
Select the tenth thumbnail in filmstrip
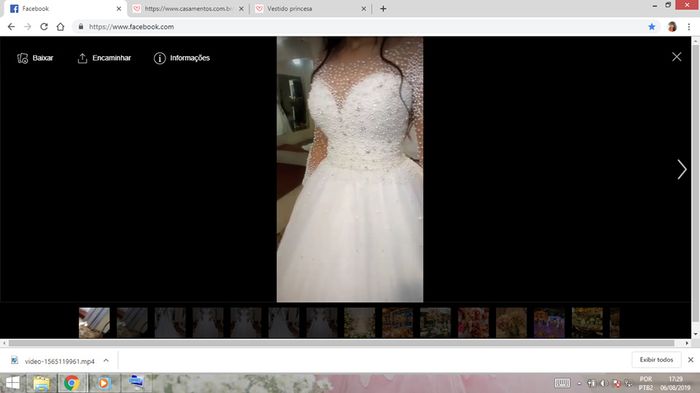point(436,322)
